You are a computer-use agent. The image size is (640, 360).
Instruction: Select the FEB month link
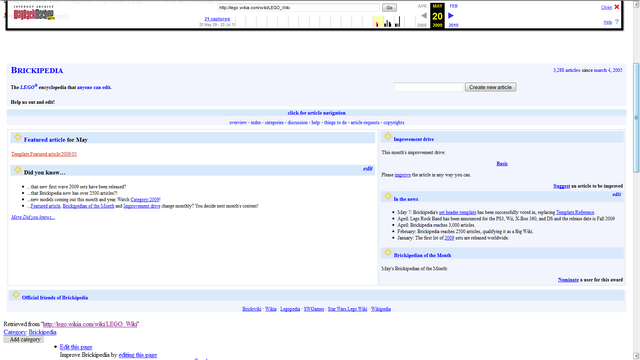point(453,6)
